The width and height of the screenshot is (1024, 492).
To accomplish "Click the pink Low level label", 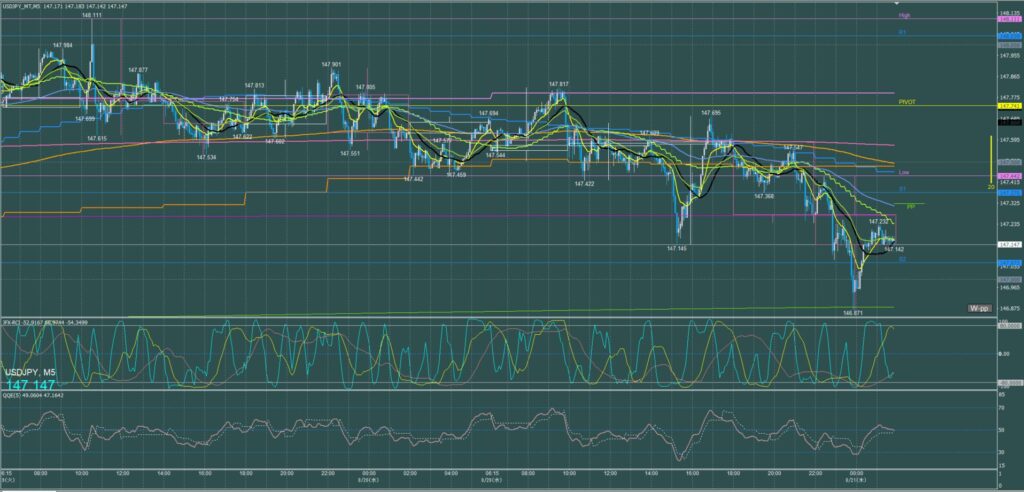I will point(904,172).
